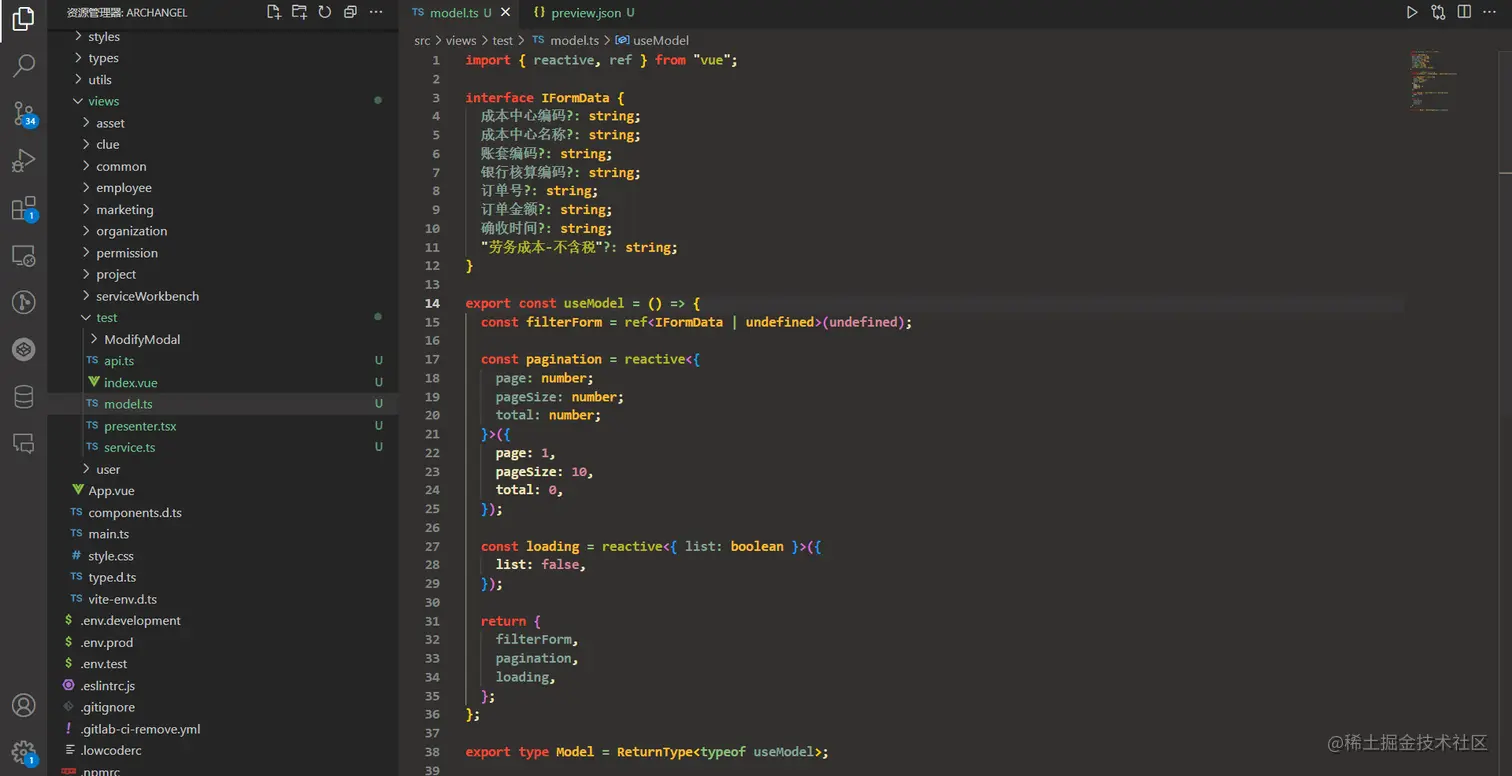
Task: Expand the asset folder
Action: pos(222,123)
